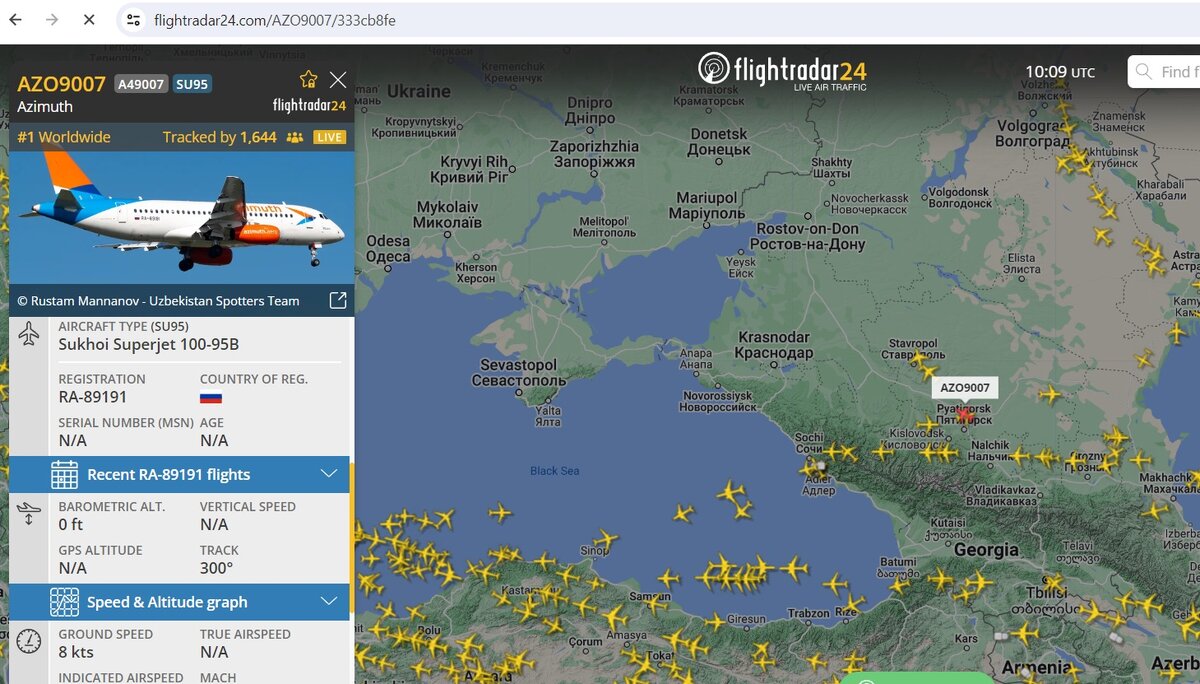Screen dimensions: 1200x684
Task: Click the Track 300° value
Action: click(x=216, y=568)
